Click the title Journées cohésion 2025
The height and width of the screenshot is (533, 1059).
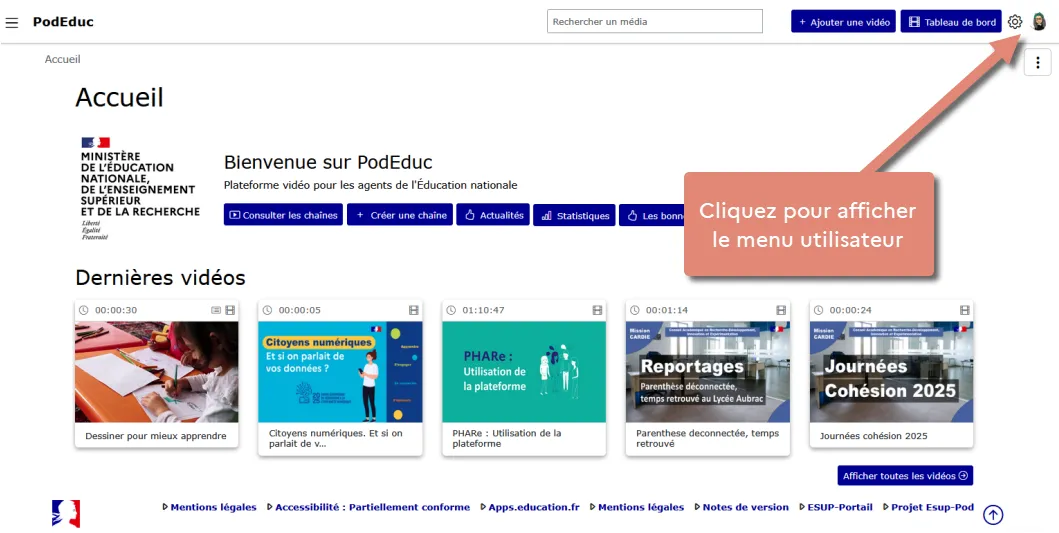(874, 436)
